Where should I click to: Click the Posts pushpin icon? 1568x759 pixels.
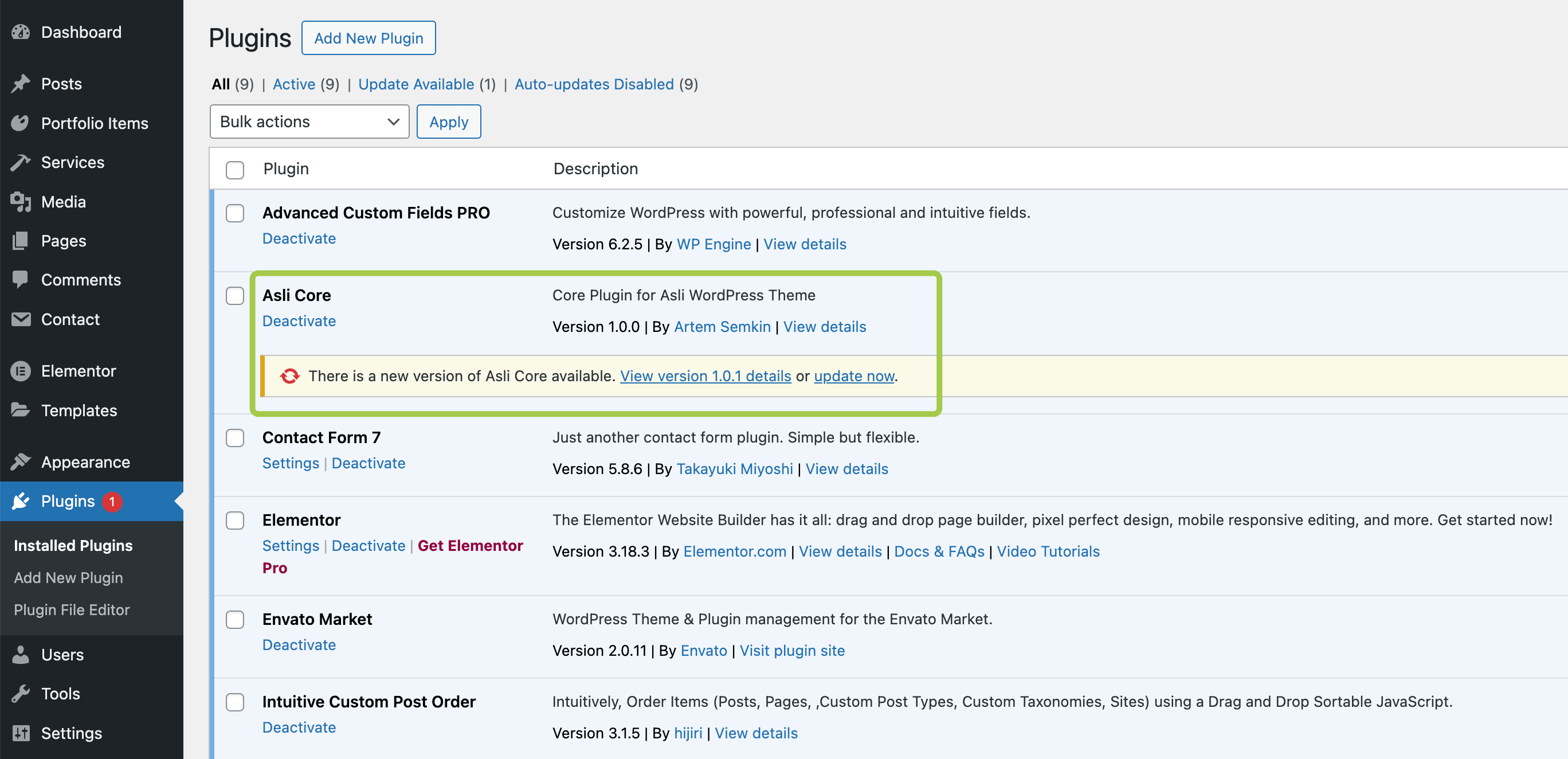click(x=21, y=83)
